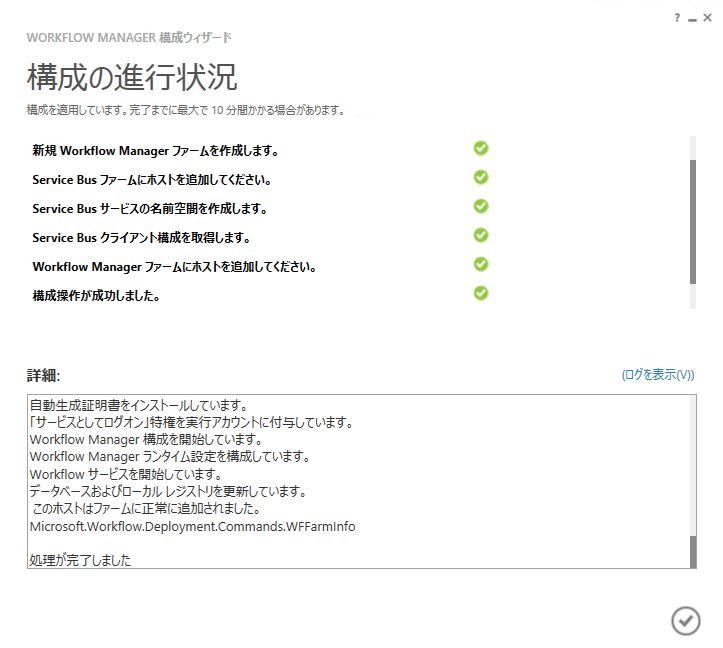Select step text Workflow Manager ファームにホストを追加してください
This screenshot has height=648, width=723.
pos(174,267)
